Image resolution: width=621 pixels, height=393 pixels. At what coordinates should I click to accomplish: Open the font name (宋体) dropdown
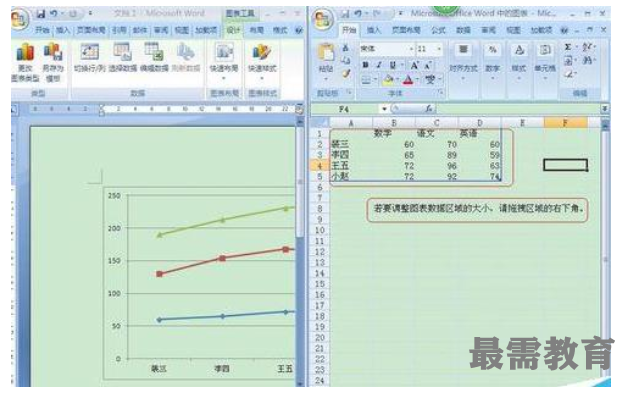point(412,49)
